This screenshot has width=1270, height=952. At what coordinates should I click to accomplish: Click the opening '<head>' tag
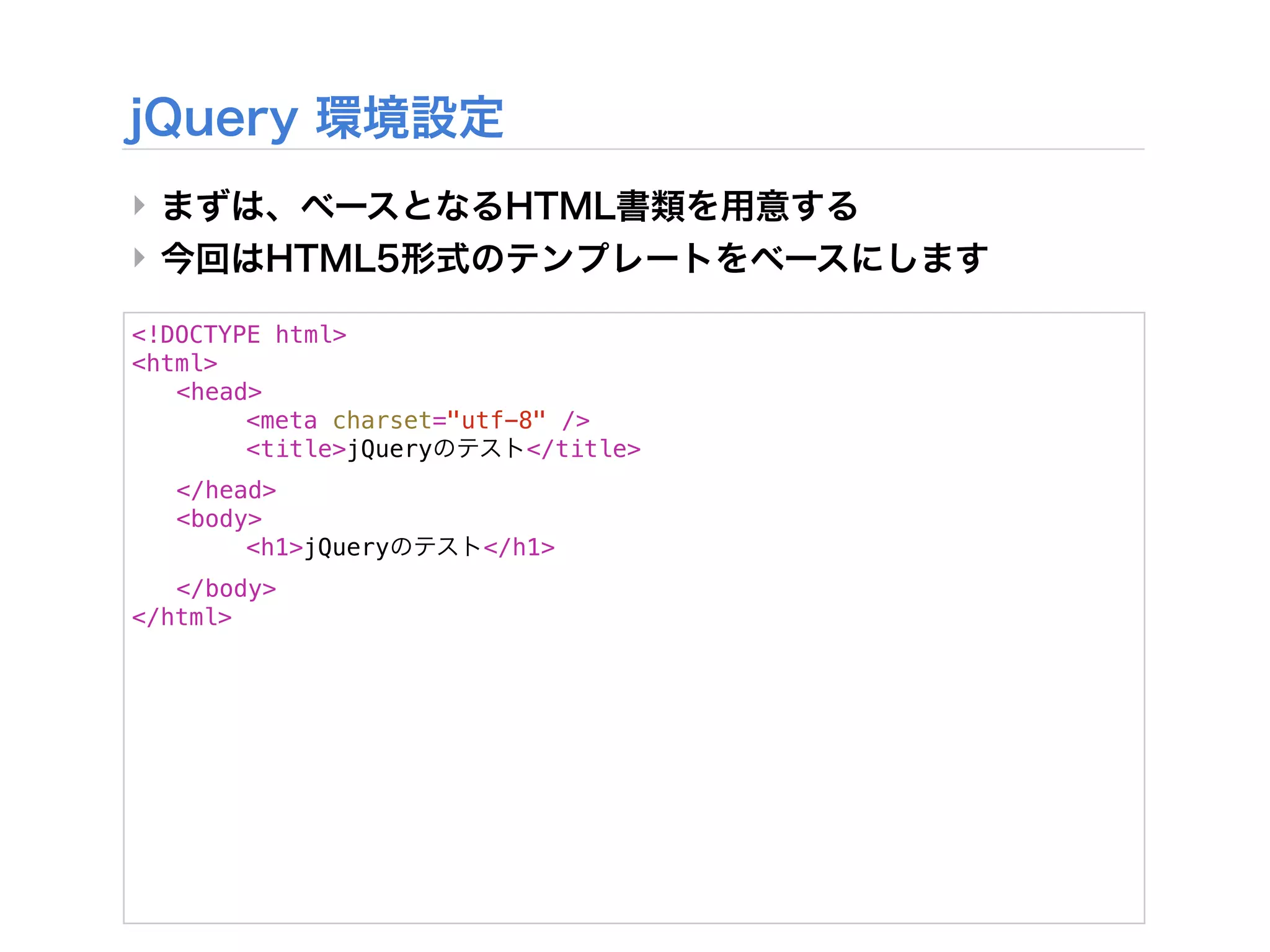point(219,392)
